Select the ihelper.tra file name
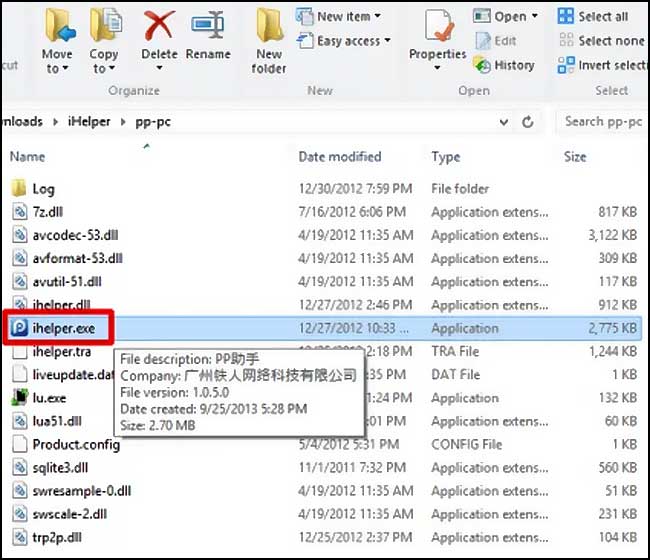 coord(62,352)
